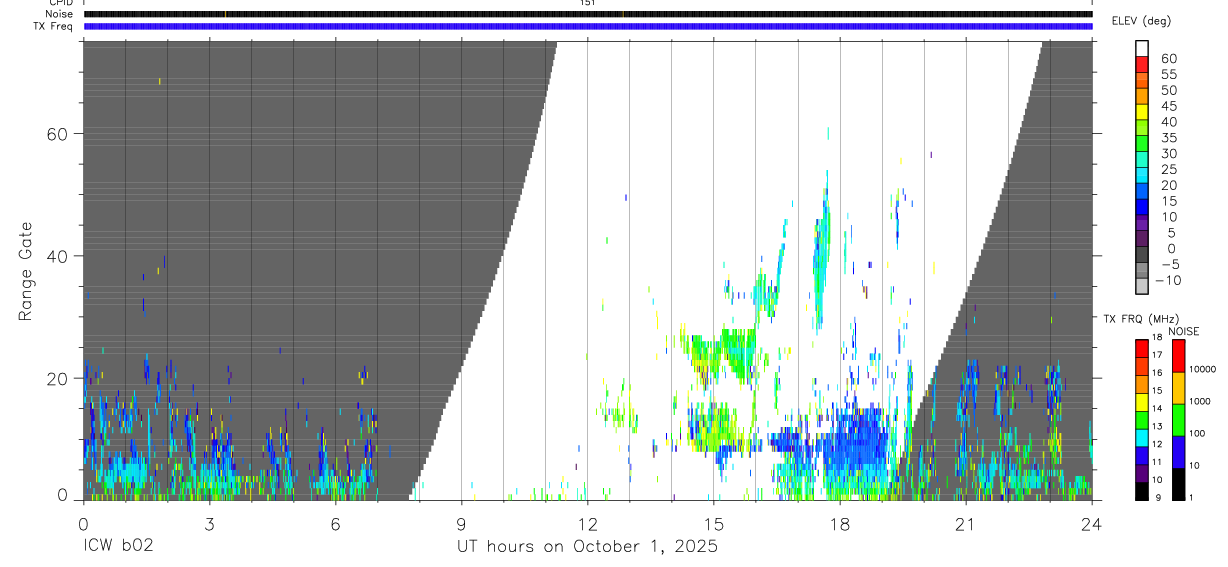The width and height of the screenshot is (1228, 567).
Task: Pick the yellow segment of the ELEV colorbar
Action: tap(1142, 111)
